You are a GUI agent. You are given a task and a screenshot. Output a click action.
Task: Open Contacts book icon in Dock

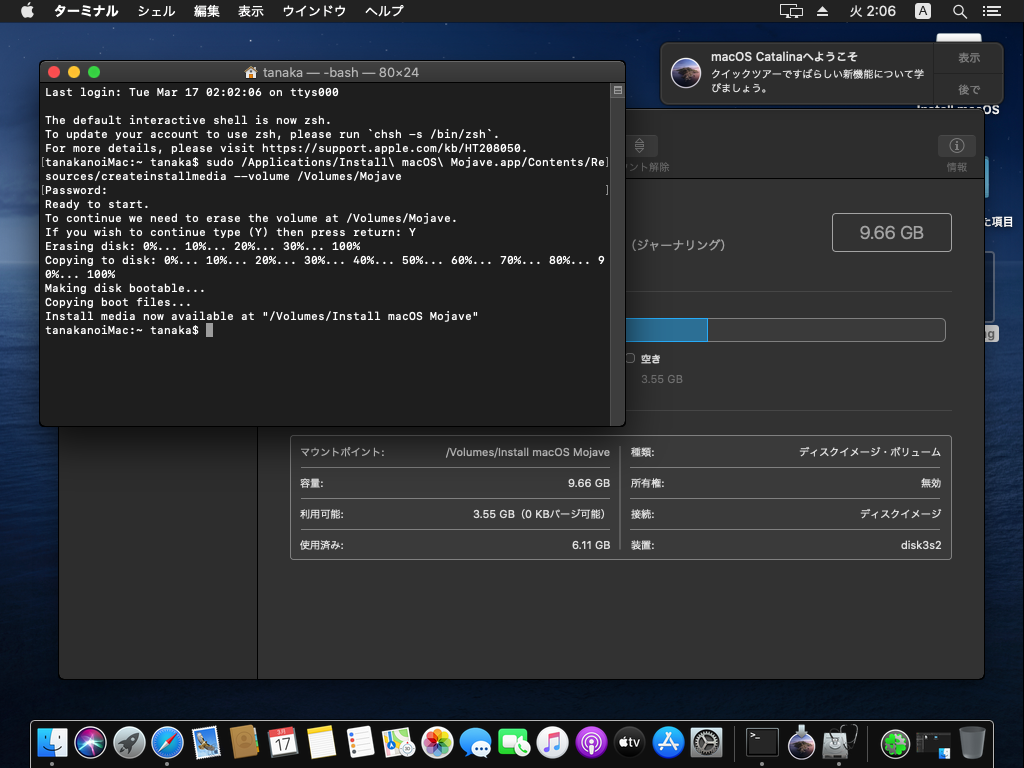pyautogui.click(x=245, y=743)
